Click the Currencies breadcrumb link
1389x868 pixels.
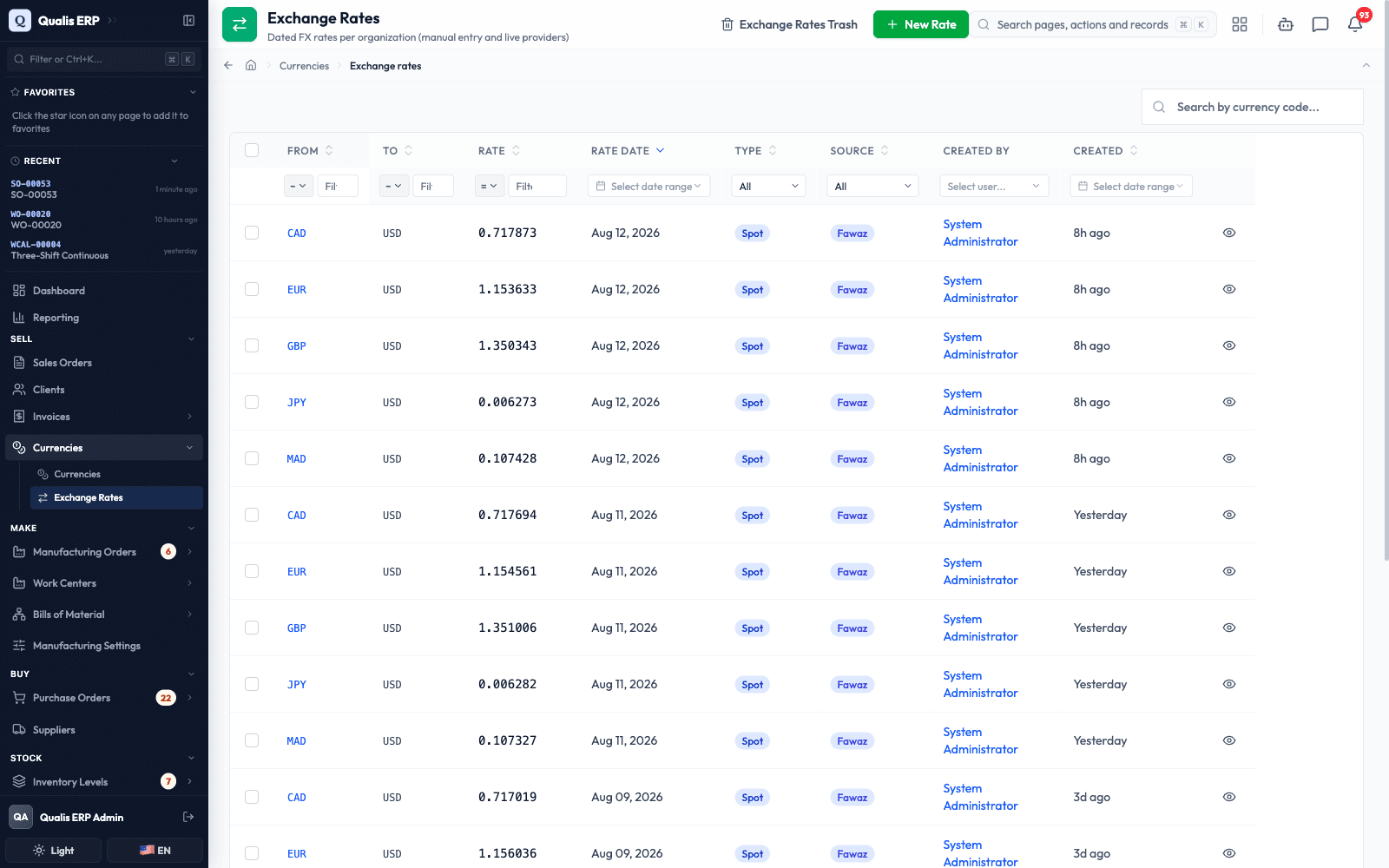[x=304, y=66]
